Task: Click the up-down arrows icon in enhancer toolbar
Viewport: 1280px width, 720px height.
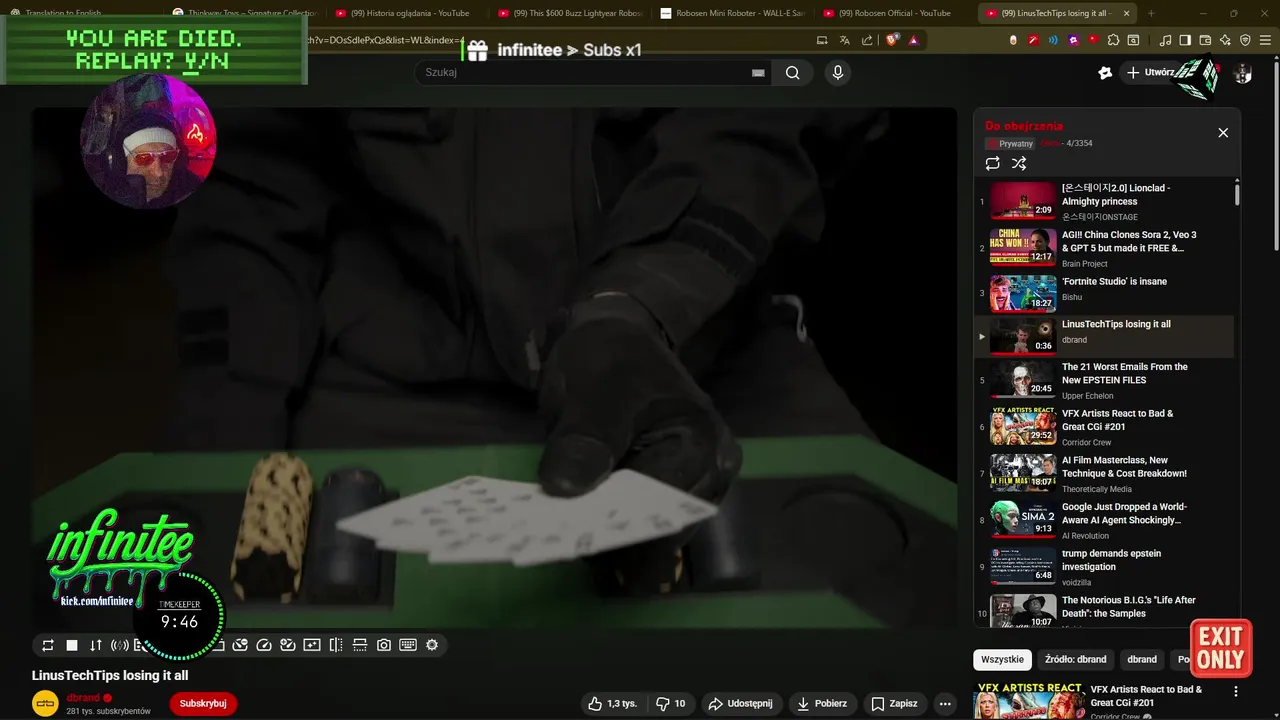Action: point(96,645)
